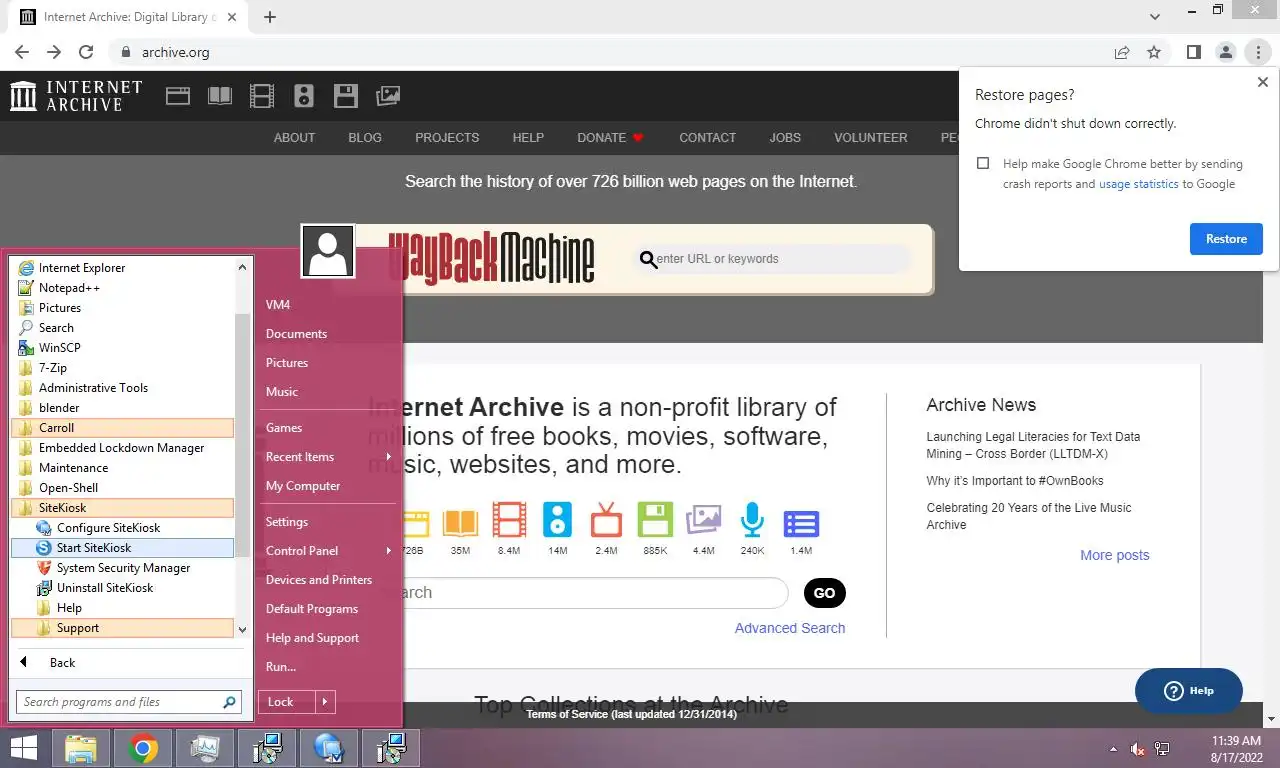Screen dimensions: 1280x768
Task: Close the Restore pages popup
Action: [x=1262, y=83]
